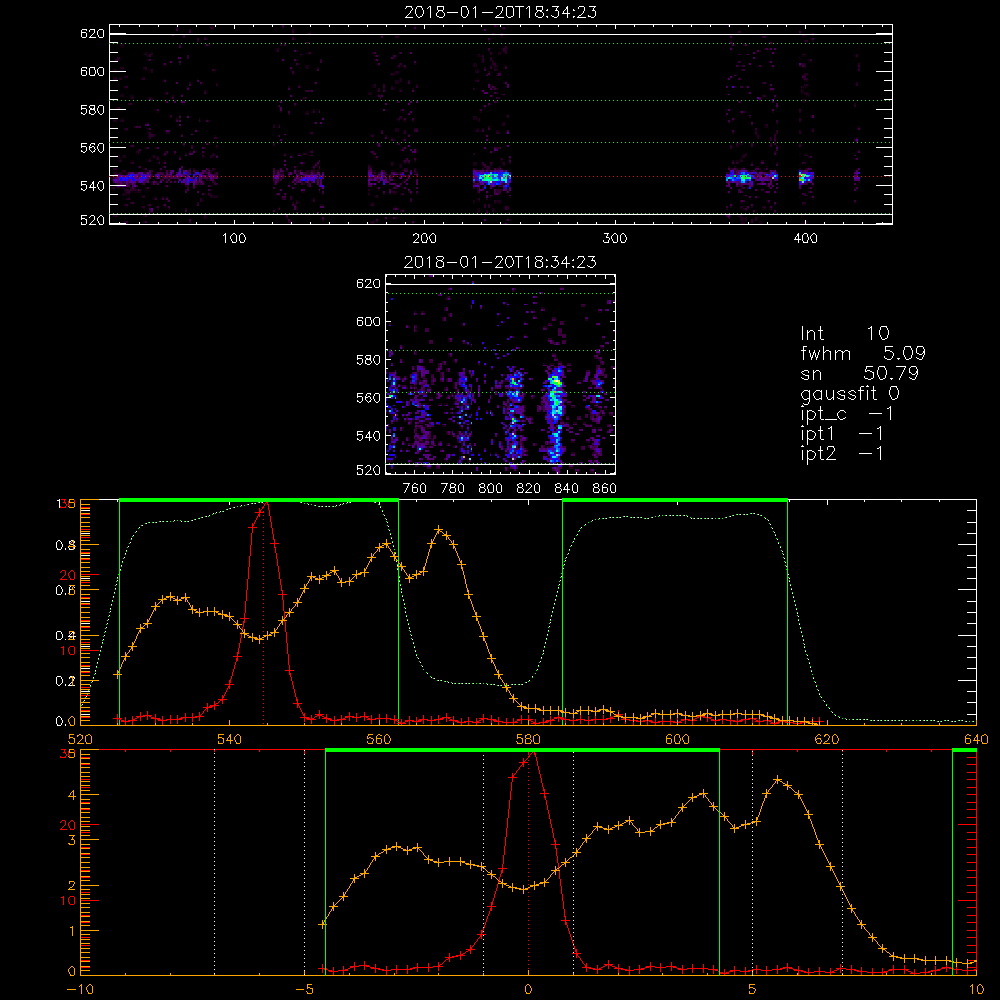The height and width of the screenshot is (1000, 1000).
Task: Click x-axis label 5 on bottom plot
Action: [x=753, y=990]
